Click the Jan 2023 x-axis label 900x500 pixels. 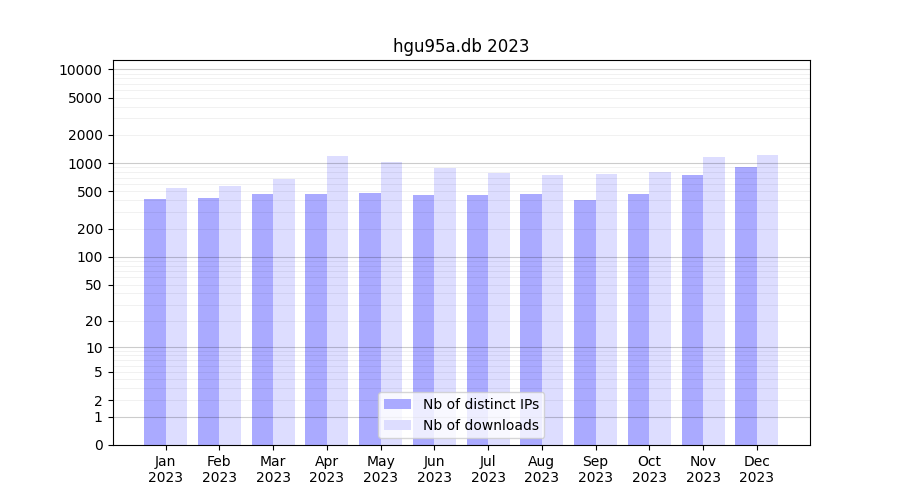(166, 469)
